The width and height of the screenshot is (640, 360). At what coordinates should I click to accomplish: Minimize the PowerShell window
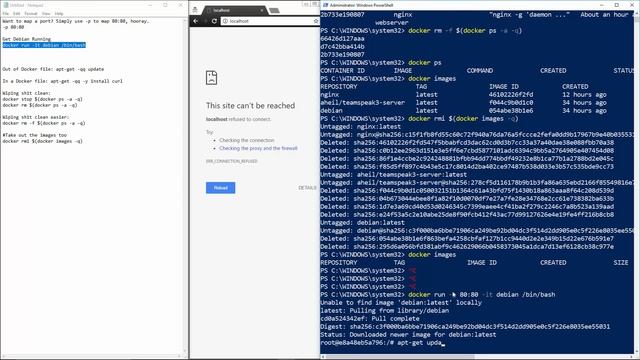602,5
